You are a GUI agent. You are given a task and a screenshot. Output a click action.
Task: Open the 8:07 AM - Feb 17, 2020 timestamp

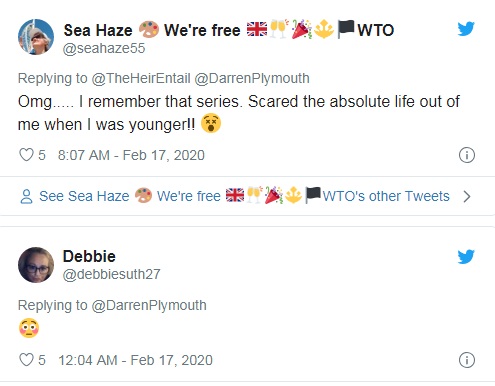[131, 155]
